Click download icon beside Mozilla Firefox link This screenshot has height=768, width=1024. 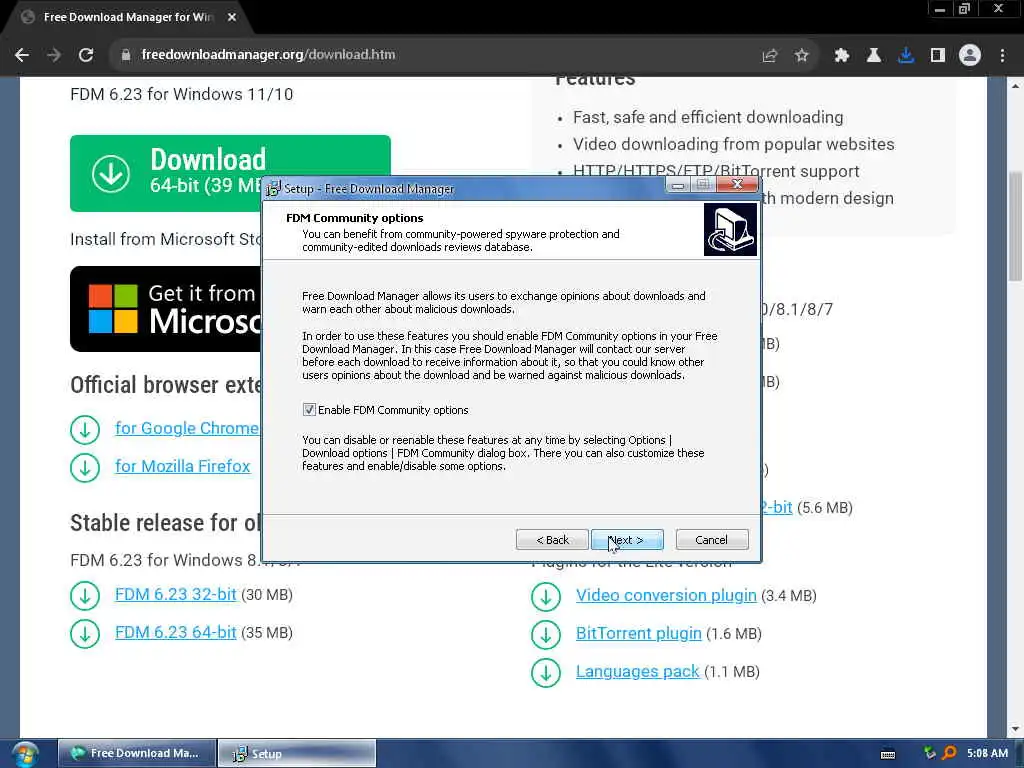pos(85,468)
